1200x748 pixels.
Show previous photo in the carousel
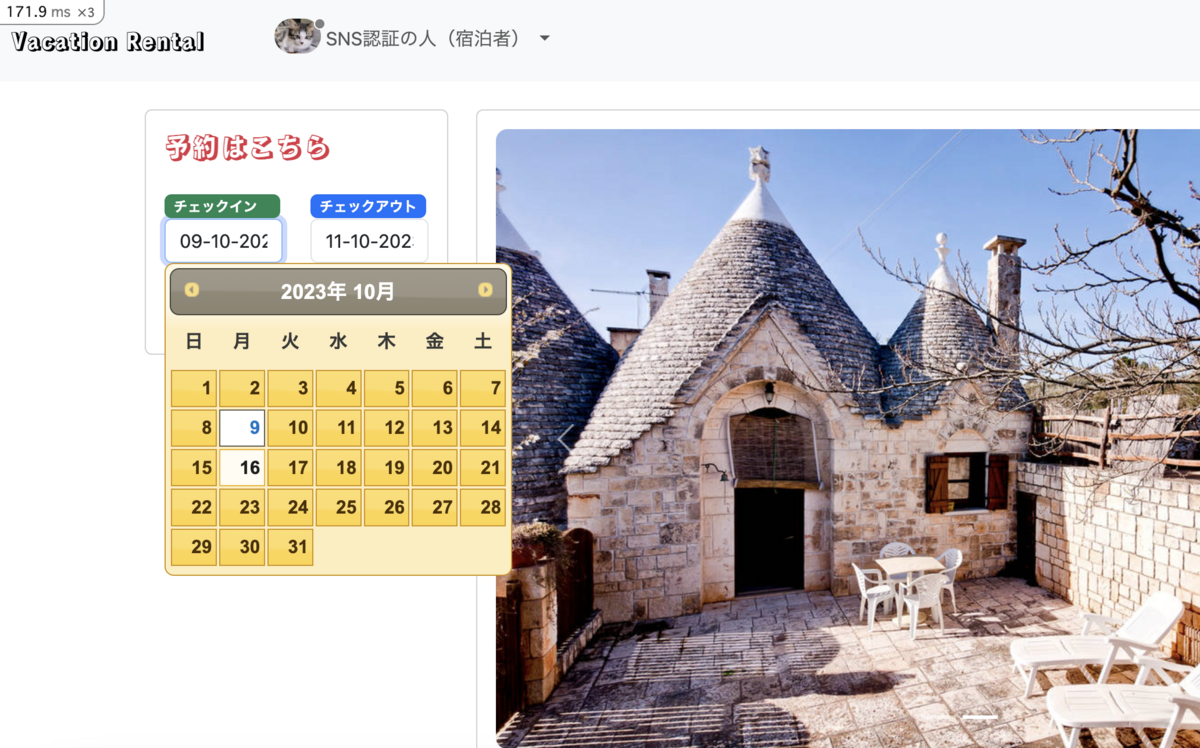tap(566, 438)
